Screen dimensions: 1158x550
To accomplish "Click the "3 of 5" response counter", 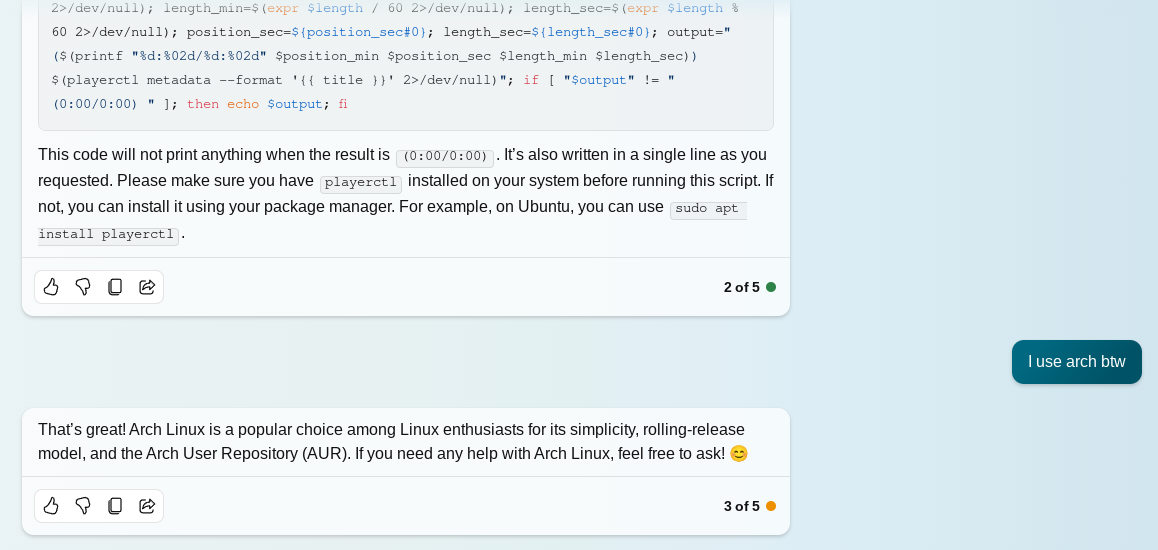I will pos(741,506).
